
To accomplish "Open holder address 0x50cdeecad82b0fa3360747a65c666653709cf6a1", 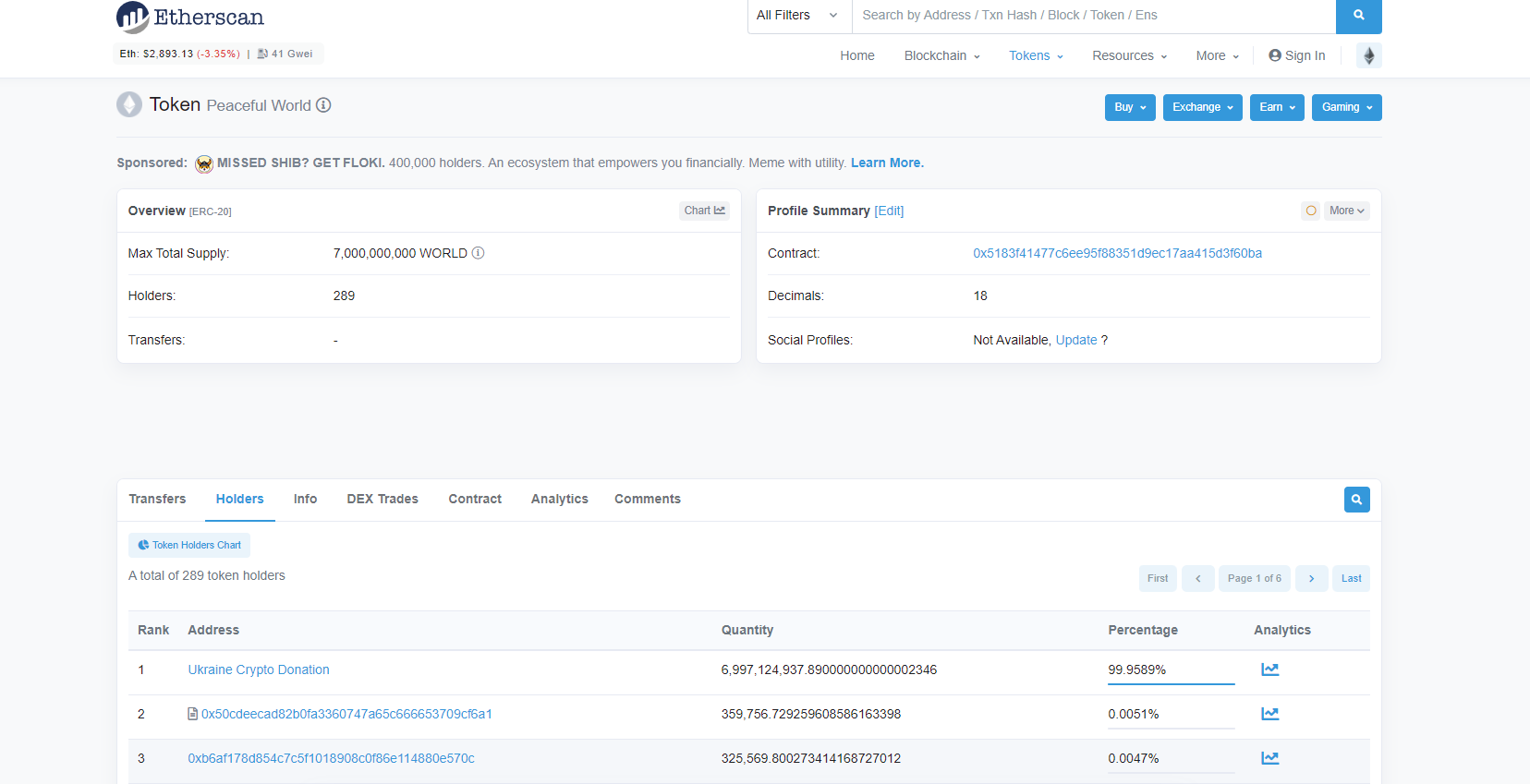I will coord(346,714).
